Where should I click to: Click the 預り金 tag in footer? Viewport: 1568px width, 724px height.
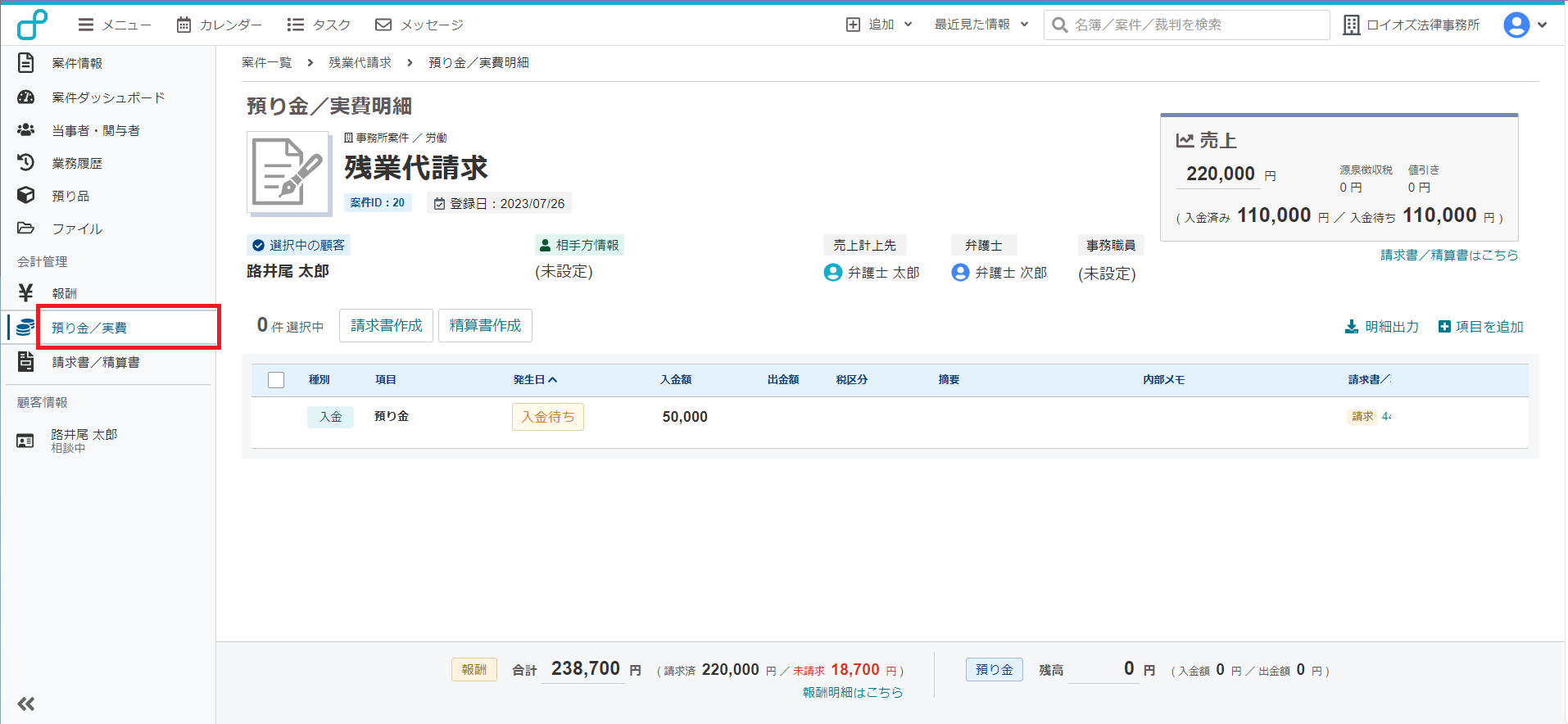point(995,670)
